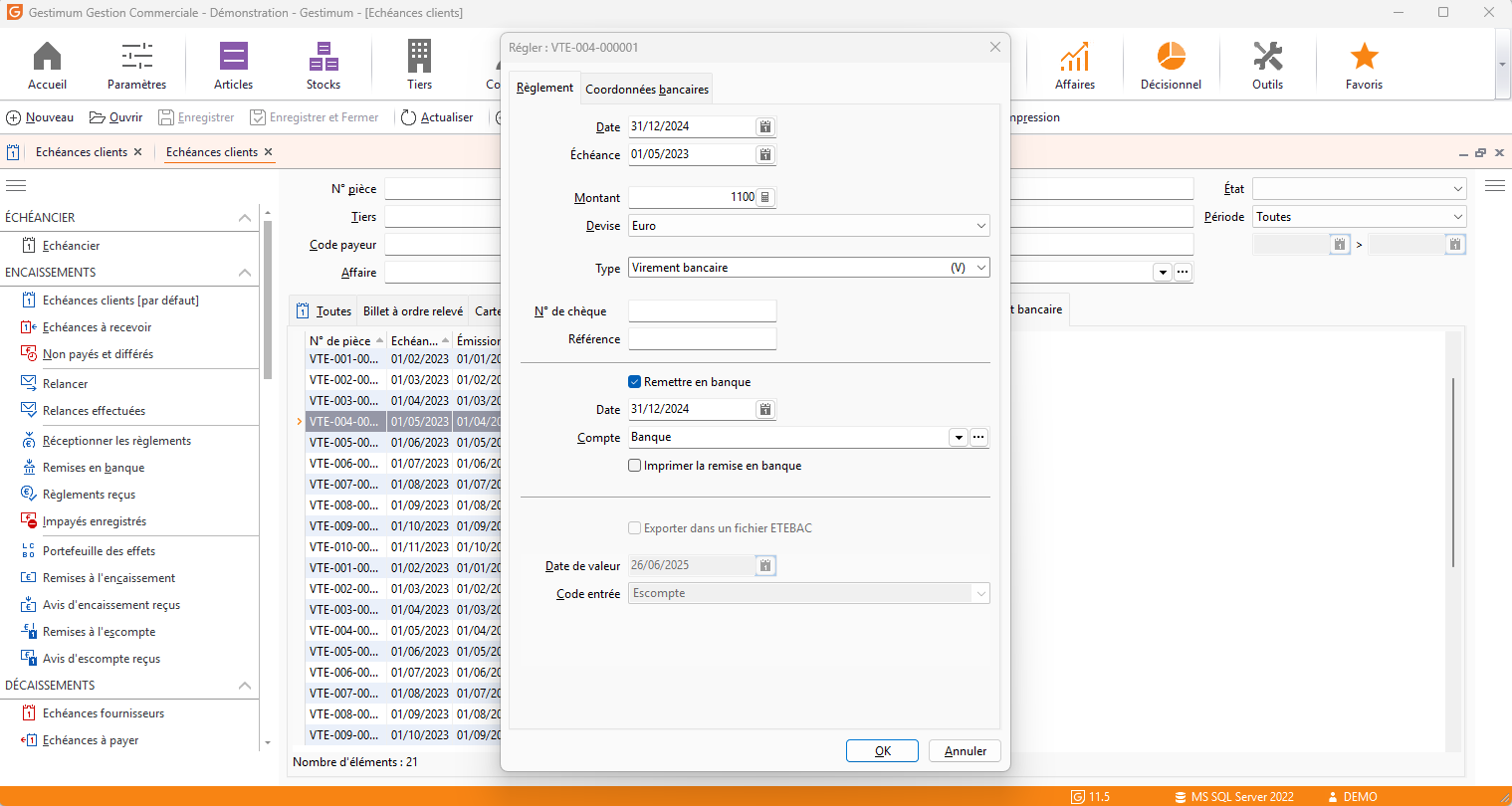1512x806 pixels.
Task: Open the Articles module icon
Action: click(x=233, y=66)
